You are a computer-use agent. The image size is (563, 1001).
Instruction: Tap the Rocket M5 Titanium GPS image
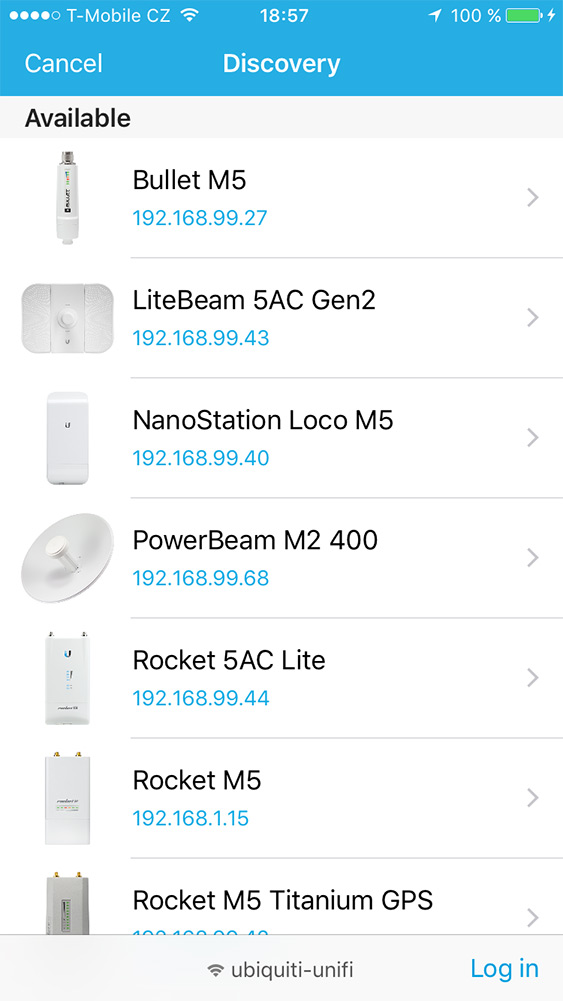(67, 903)
